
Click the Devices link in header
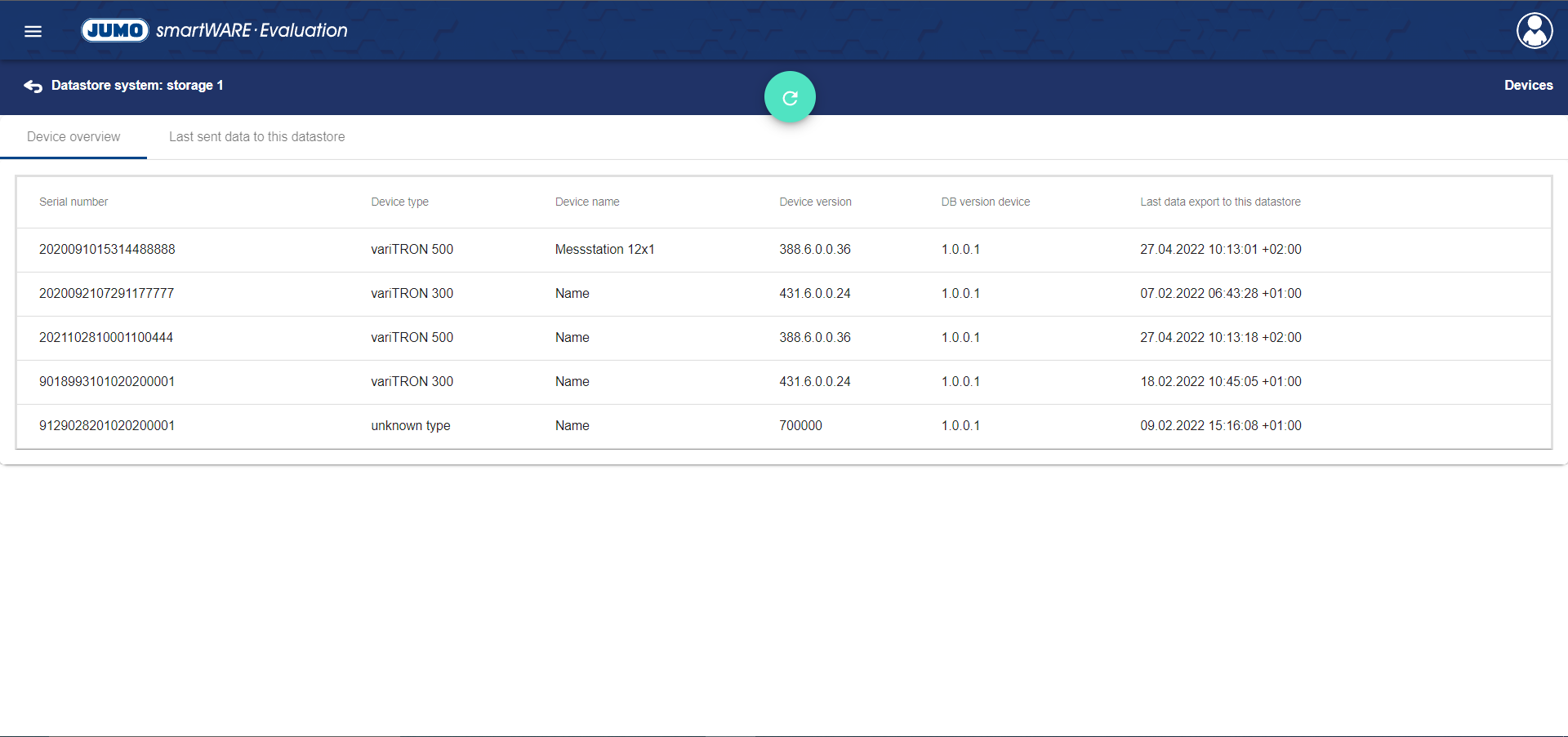(x=1528, y=85)
